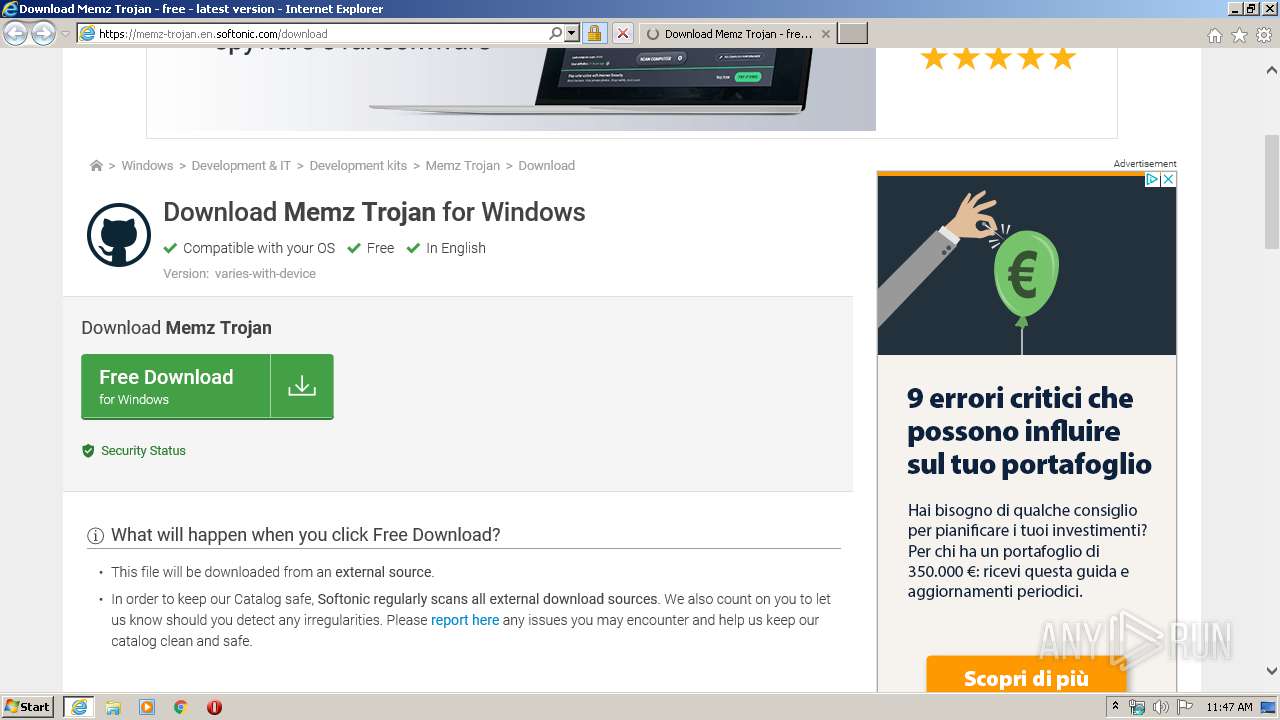The height and width of the screenshot is (720, 1280).
Task: Open the red Opera taskbar icon
Action: point(214,707)
